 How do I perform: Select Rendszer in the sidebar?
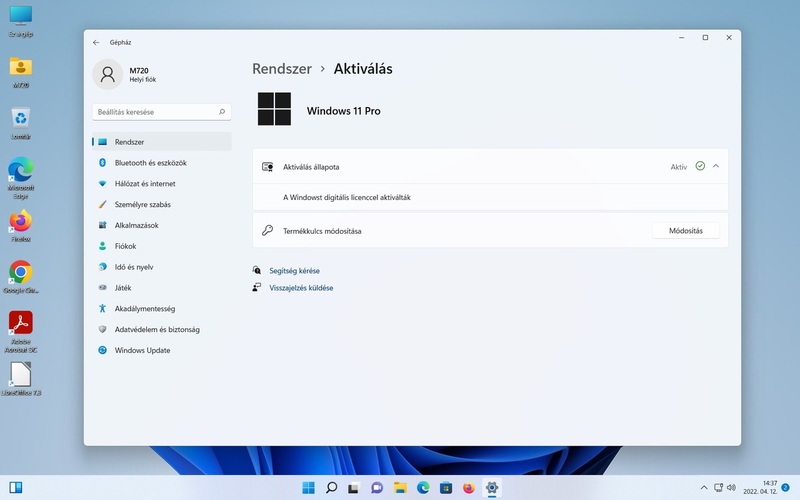[162, 142]
